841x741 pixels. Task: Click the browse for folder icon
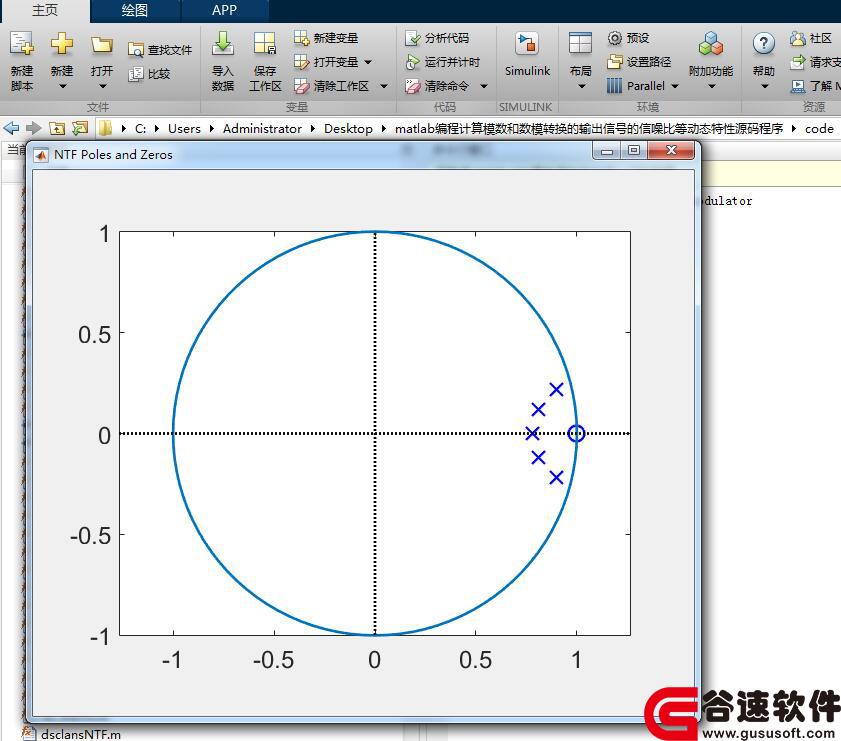pyautogui.click(x=80, y=128)
